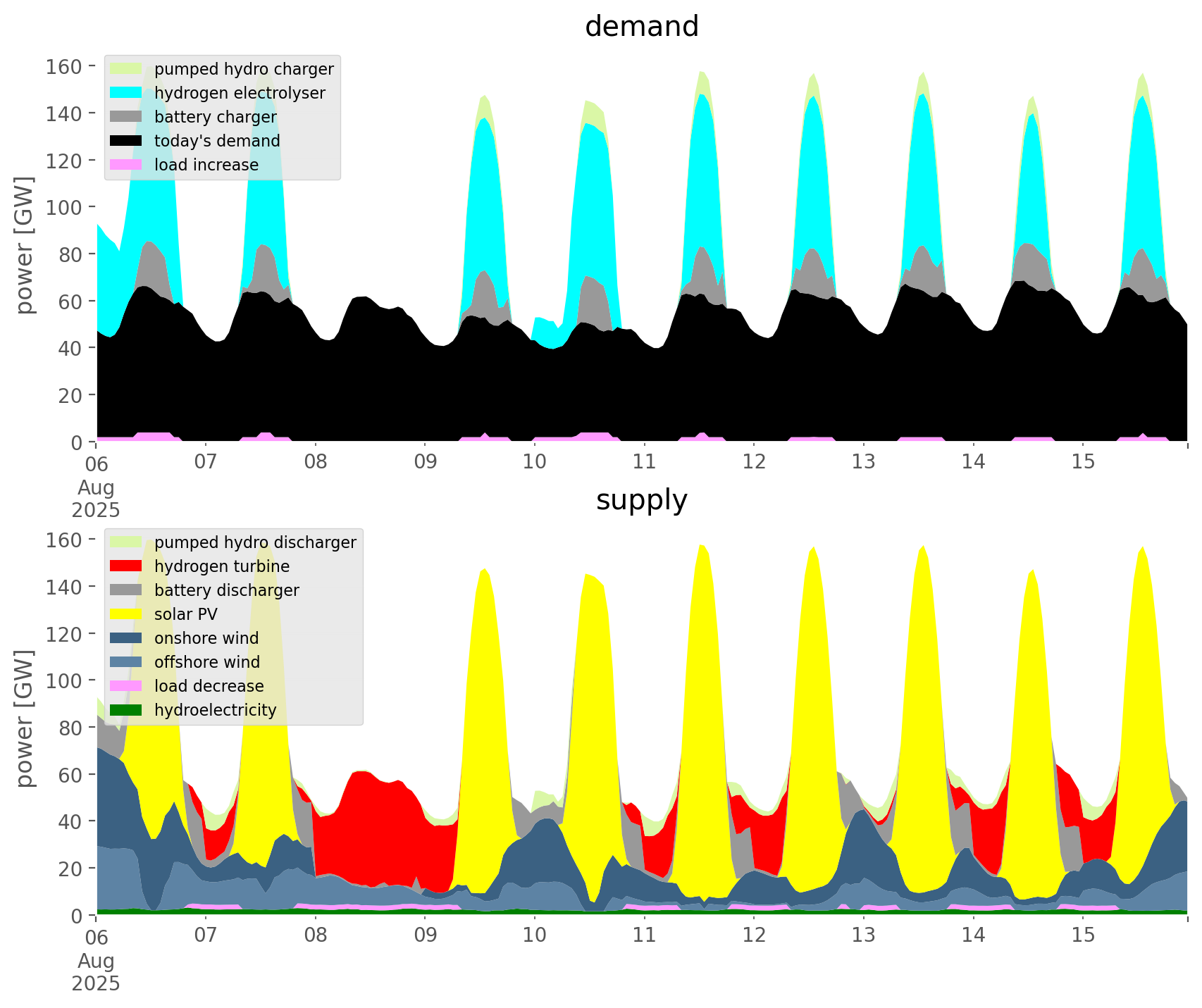This screenshot has width=1202, height=1008.
Task: Click the black today's demand legend swatch
Action: click(x=127, y=141)
